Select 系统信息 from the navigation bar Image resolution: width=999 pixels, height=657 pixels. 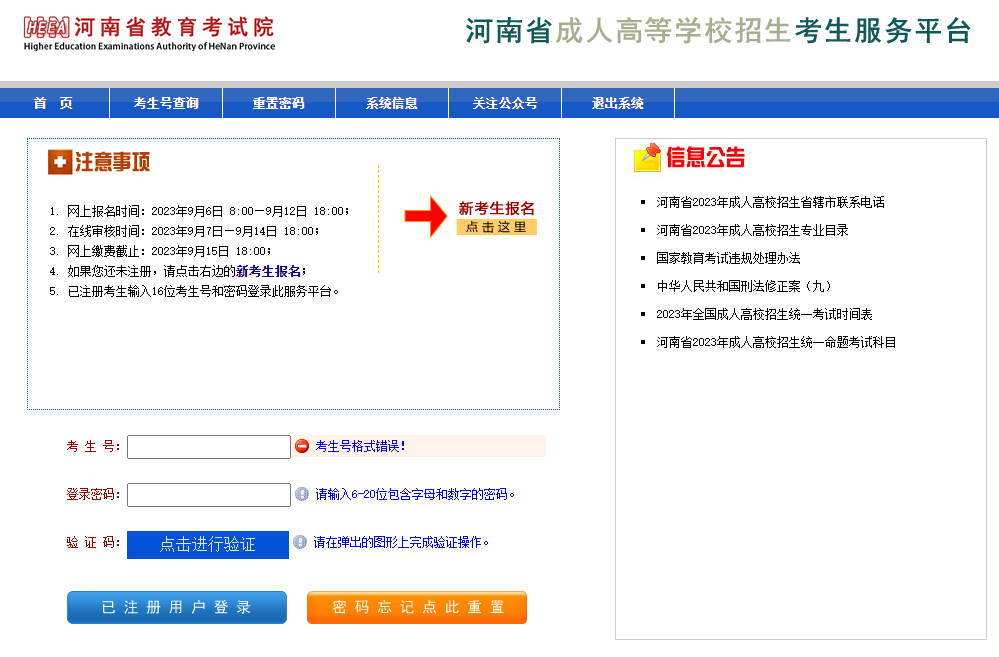click(391, 103)
